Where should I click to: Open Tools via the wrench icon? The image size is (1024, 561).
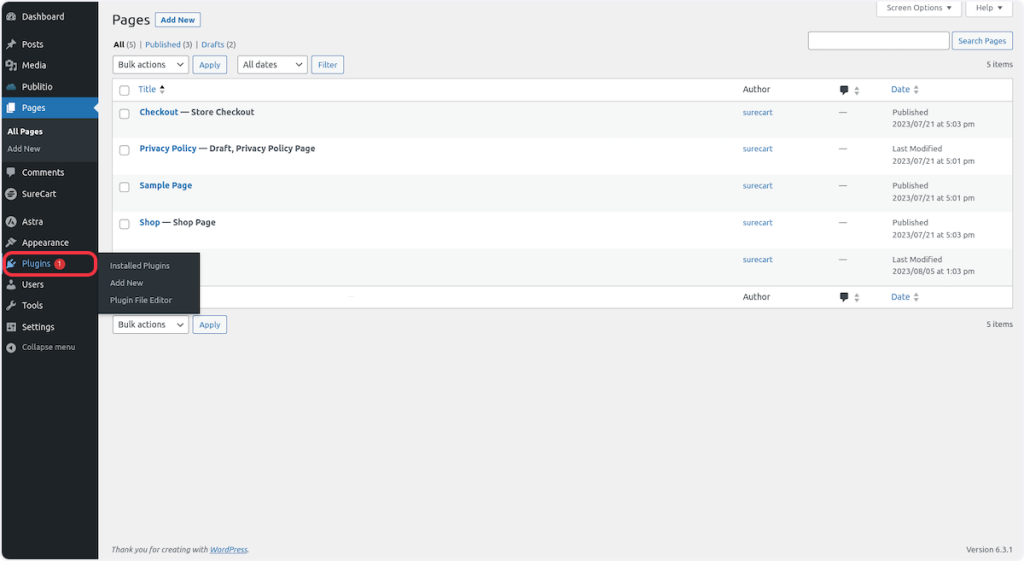[11, 305]
